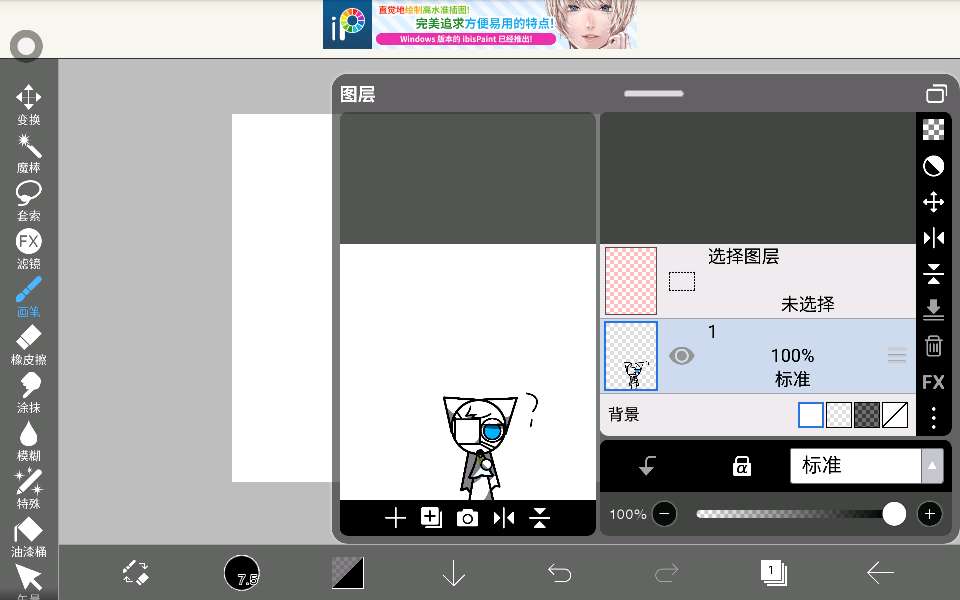The height and width of the screenshot is (600, 960).
Task: Toggle alpha lock on the layer
Action: pyautogui.click(x=741, y=466)
